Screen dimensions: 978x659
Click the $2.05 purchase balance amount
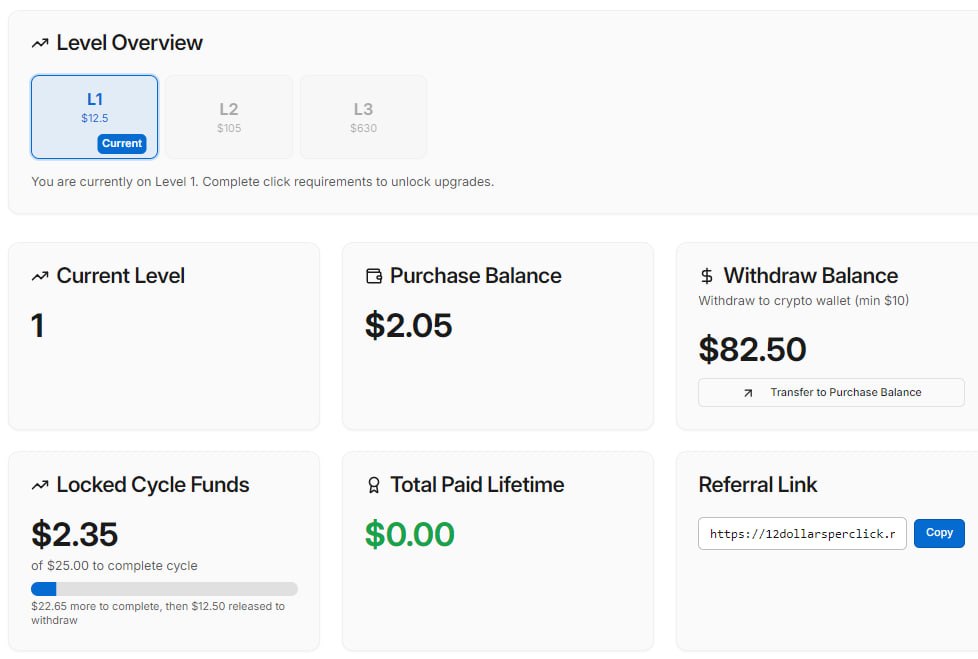[x=408, y=325]
